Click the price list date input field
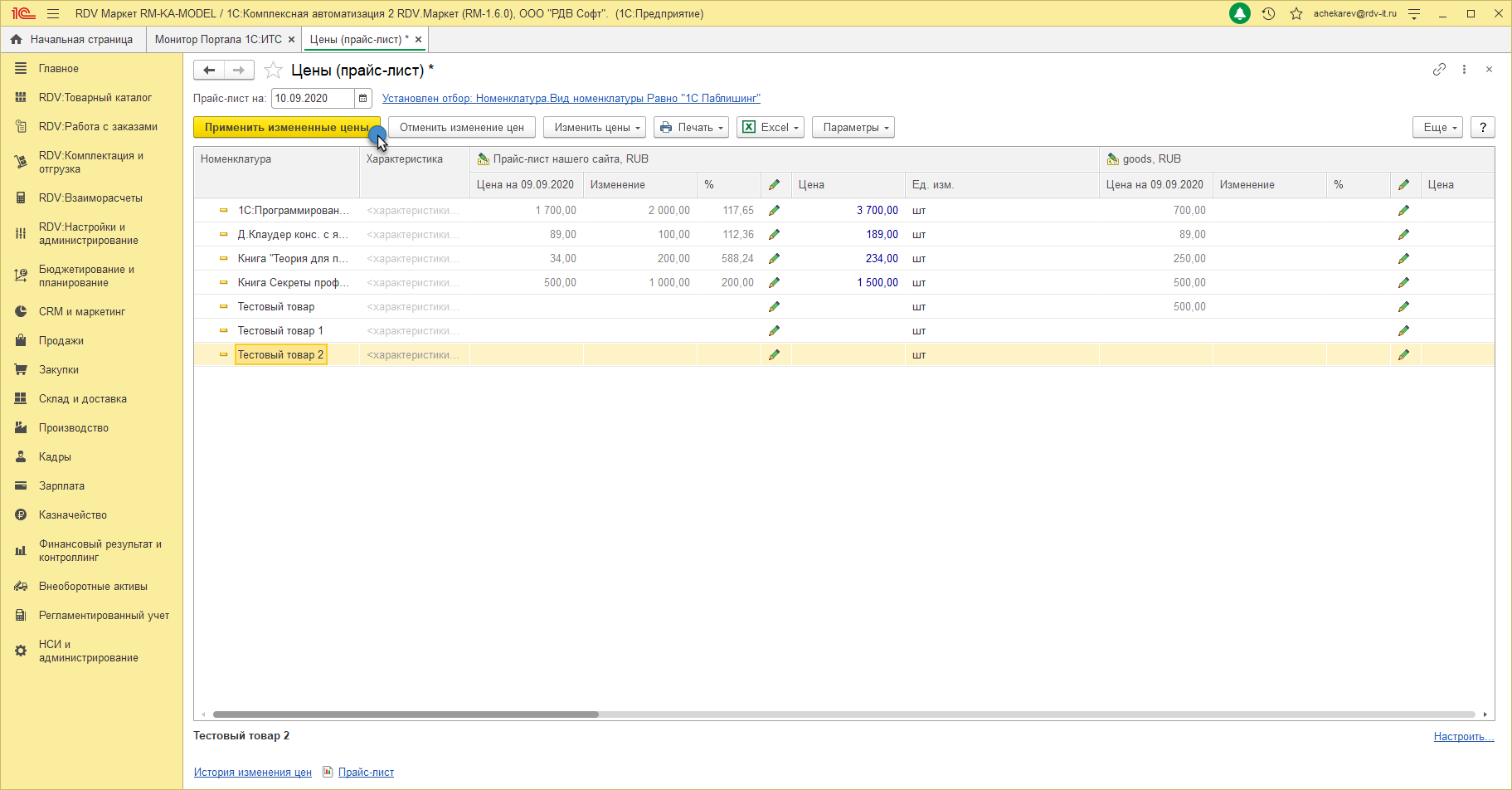 tap(312, 99)
